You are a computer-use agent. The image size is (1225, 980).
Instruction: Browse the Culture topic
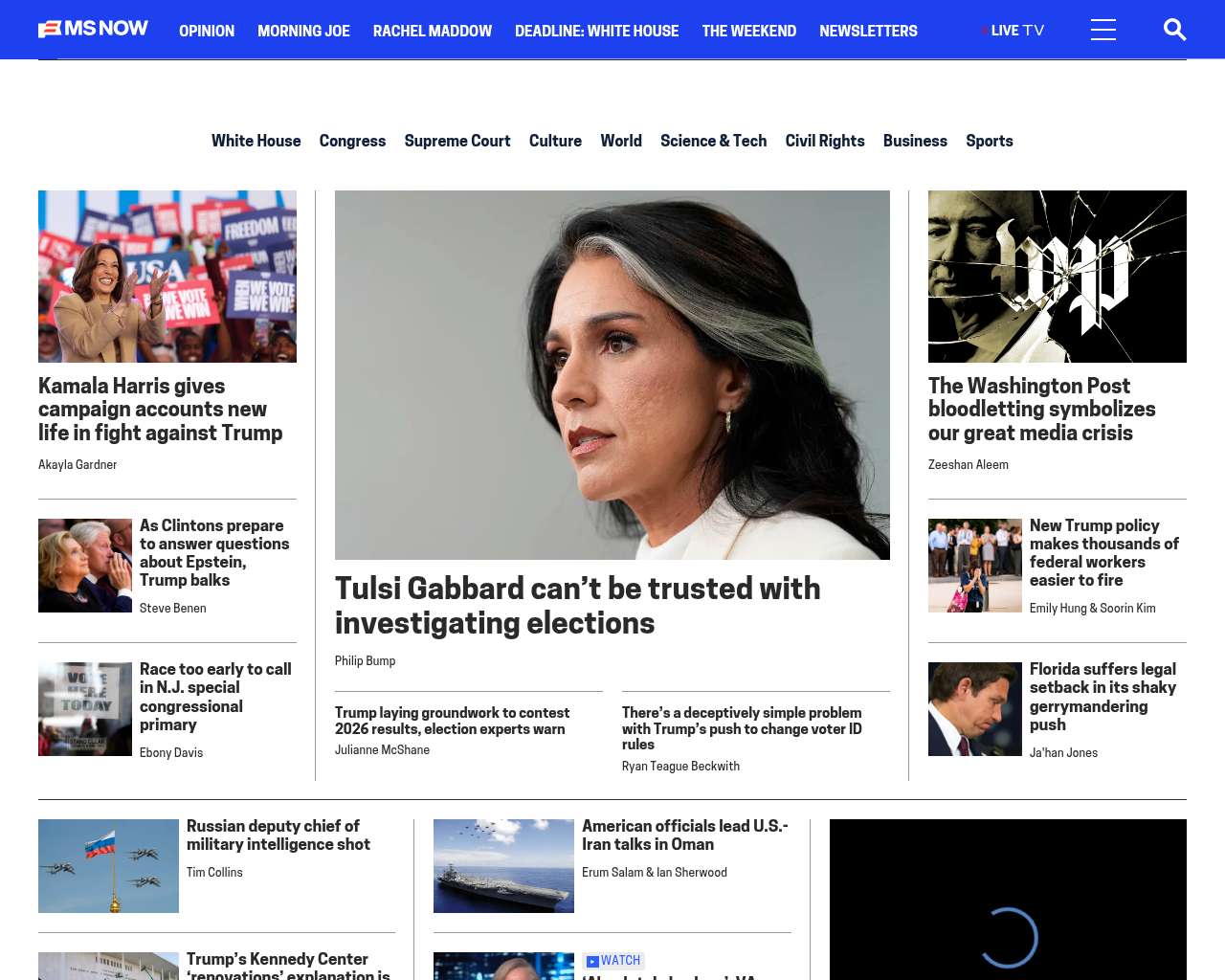555,141
